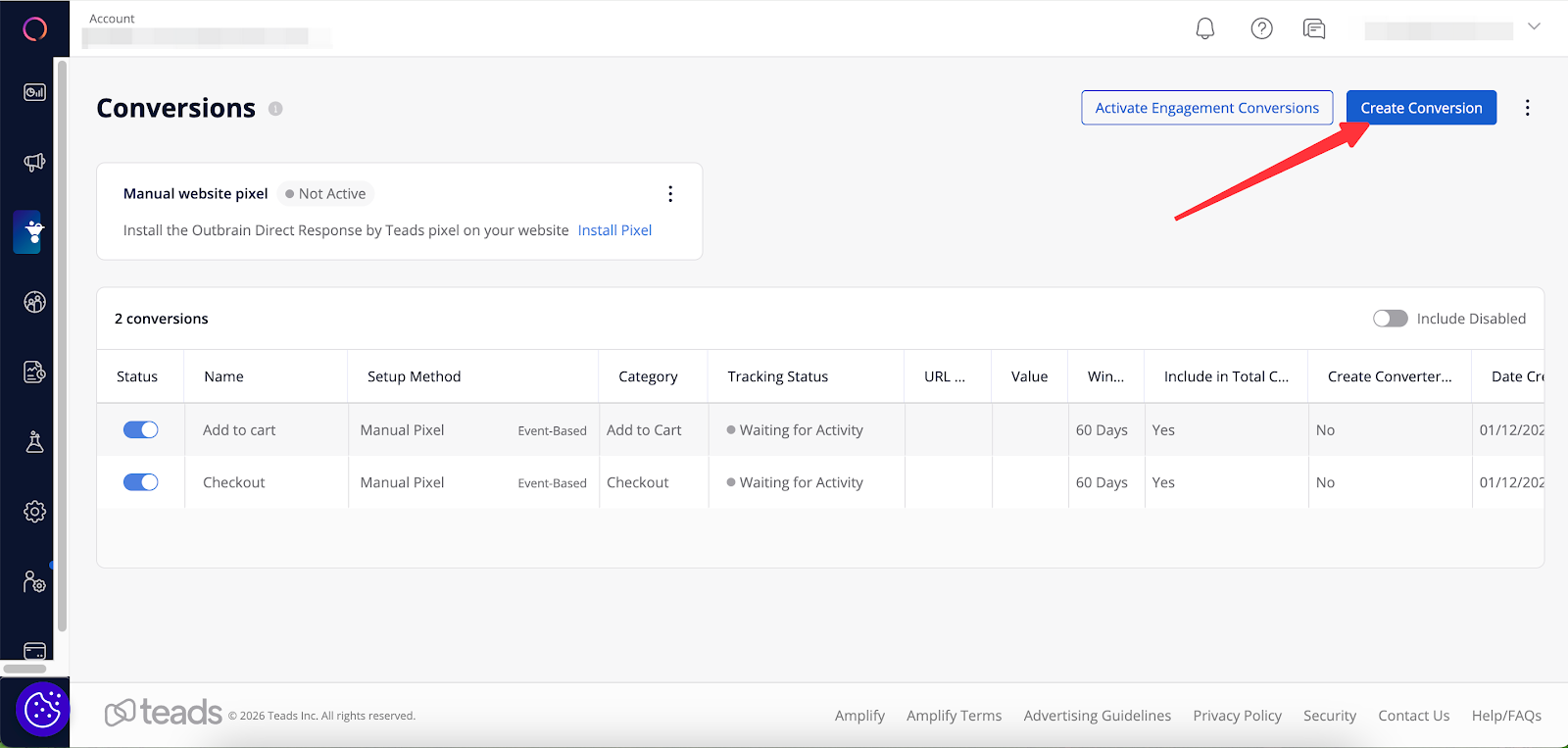Viewport: 1568px width, 748px height.
Task: Open the campaigns megaphone icon
Action: [34, 162]
